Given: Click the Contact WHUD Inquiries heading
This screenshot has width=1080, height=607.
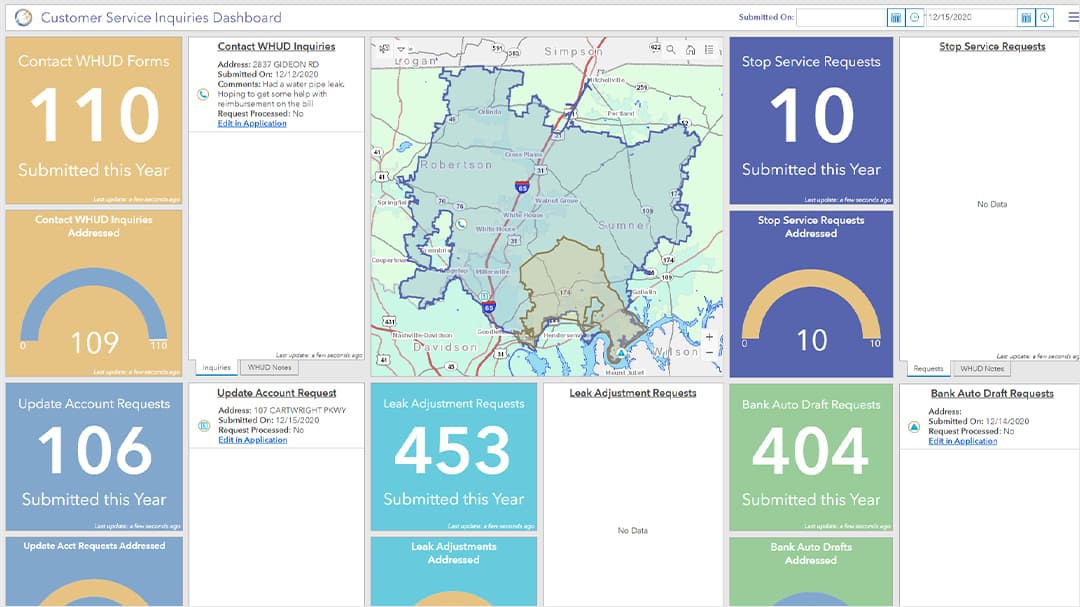Looking at the screenshot, I should (276, 46).
